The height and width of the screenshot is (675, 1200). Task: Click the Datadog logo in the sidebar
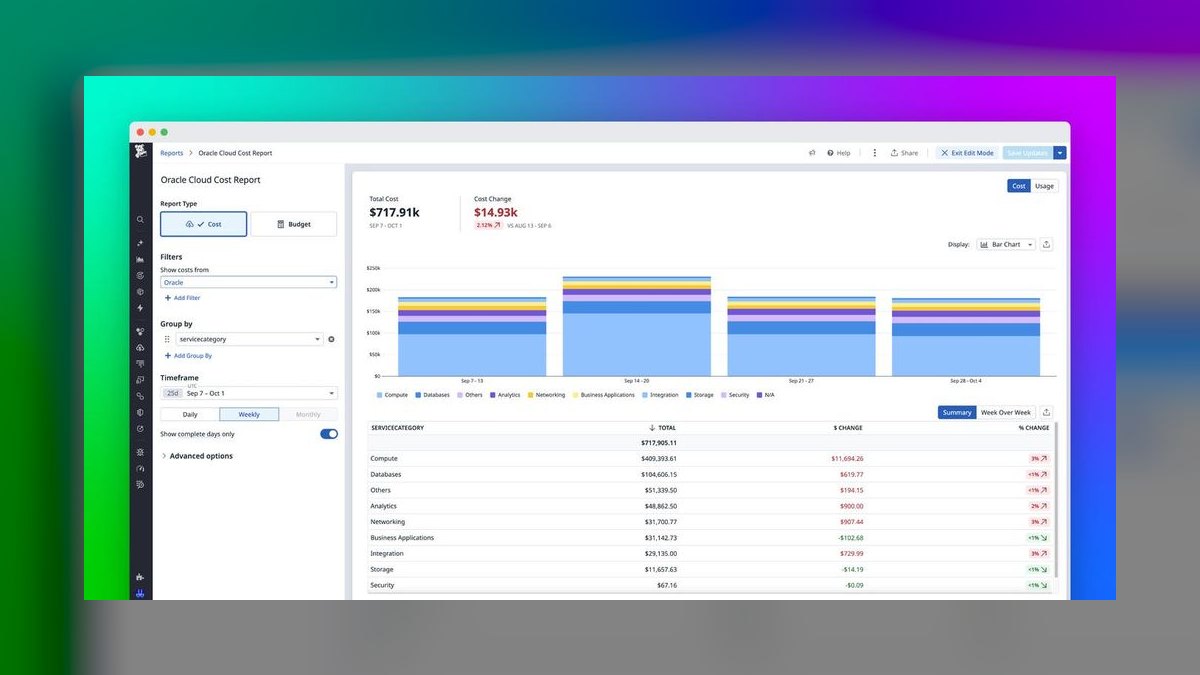140,153
